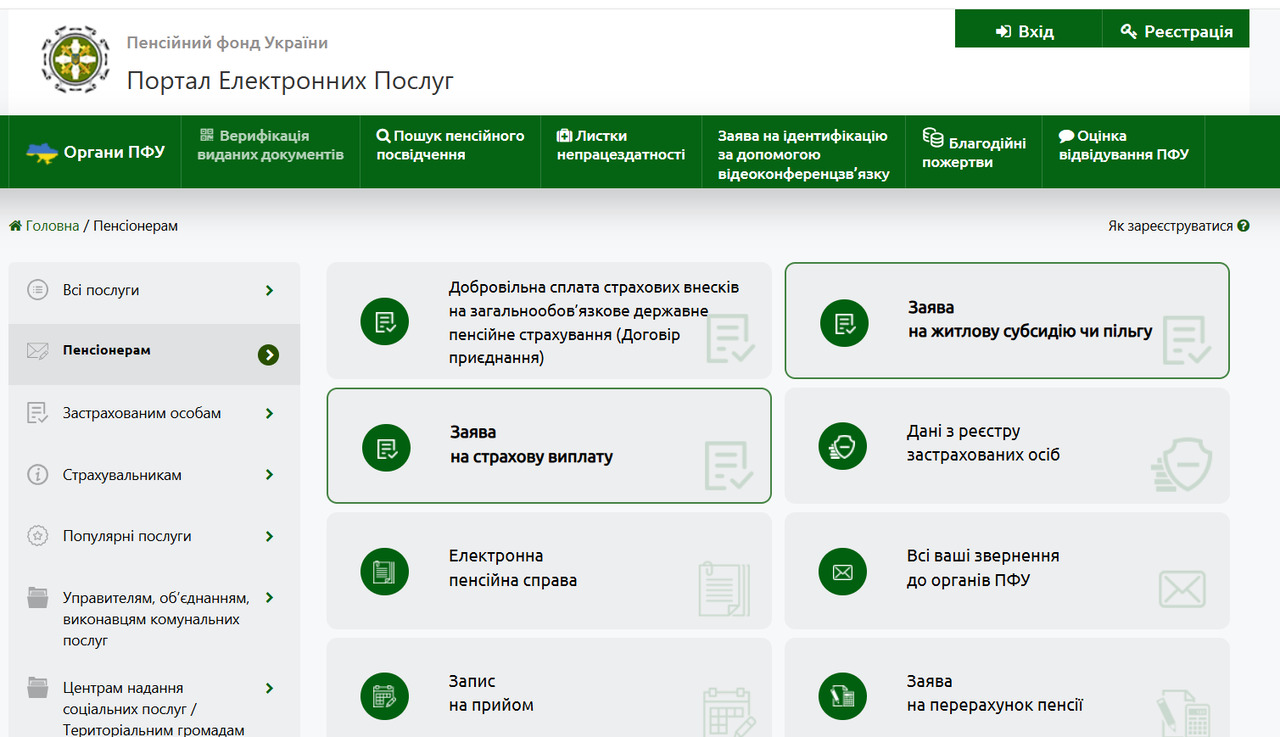The image size is (1280, 737).
Task: Click the shield icon for Дані з реєстру застрахованих осіб
Action: 843,446
